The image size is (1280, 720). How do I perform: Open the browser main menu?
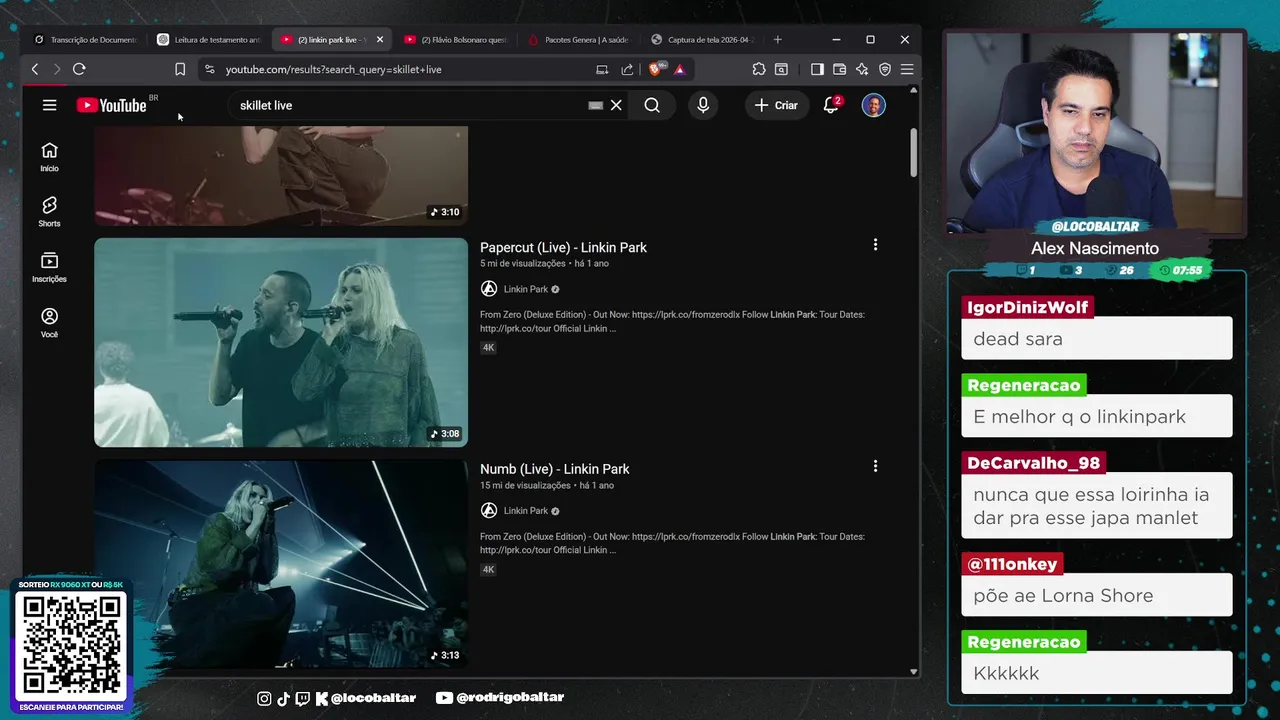(x=907, y=69)
